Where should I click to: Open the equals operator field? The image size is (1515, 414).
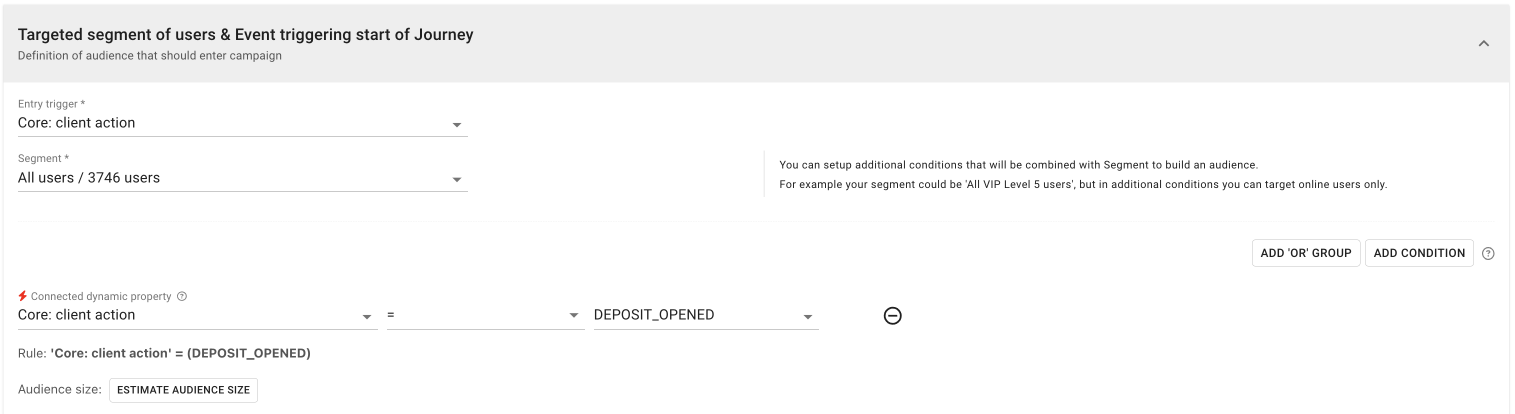pos(475,315)
